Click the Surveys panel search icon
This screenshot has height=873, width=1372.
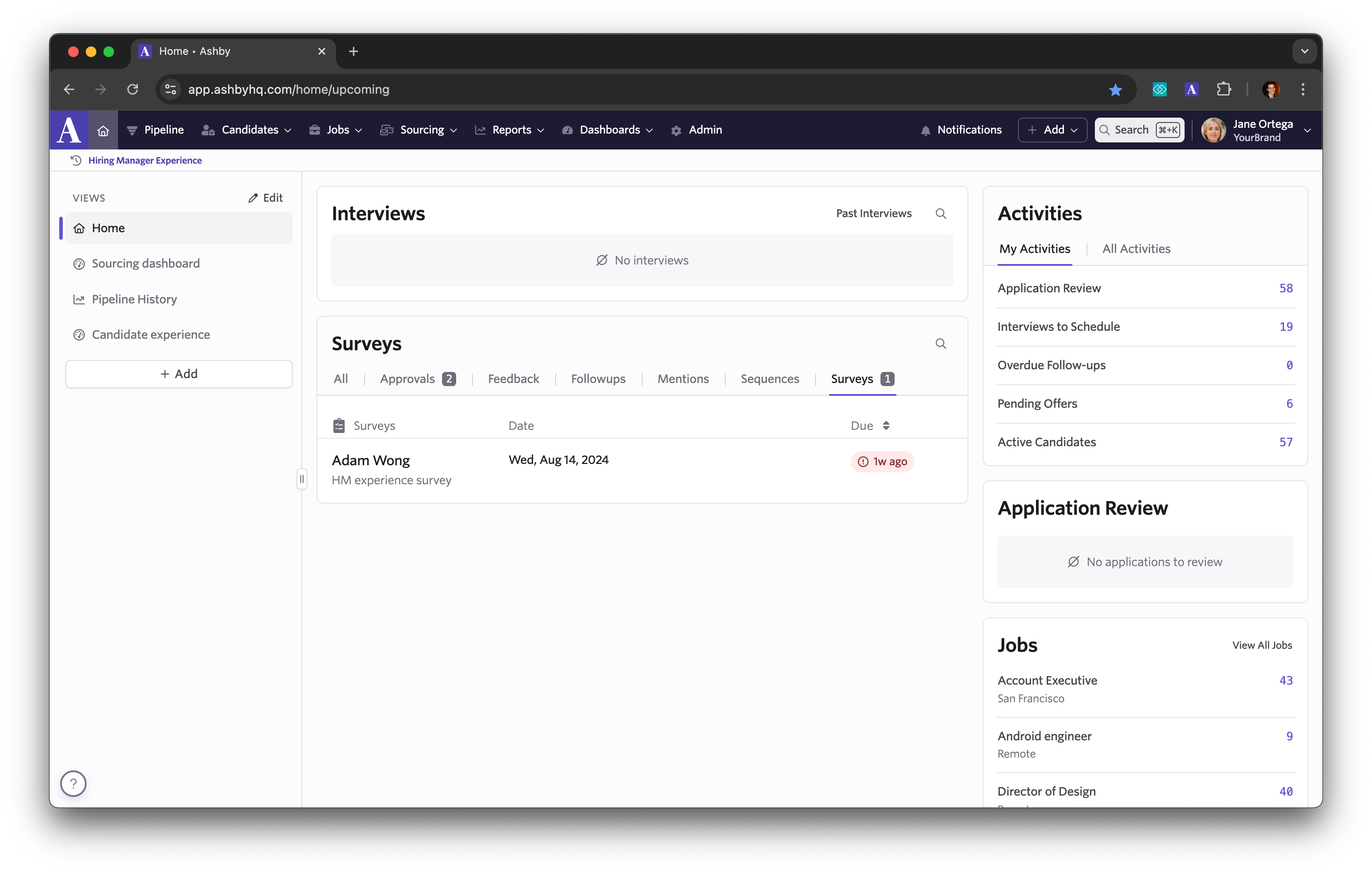(941, 344)
